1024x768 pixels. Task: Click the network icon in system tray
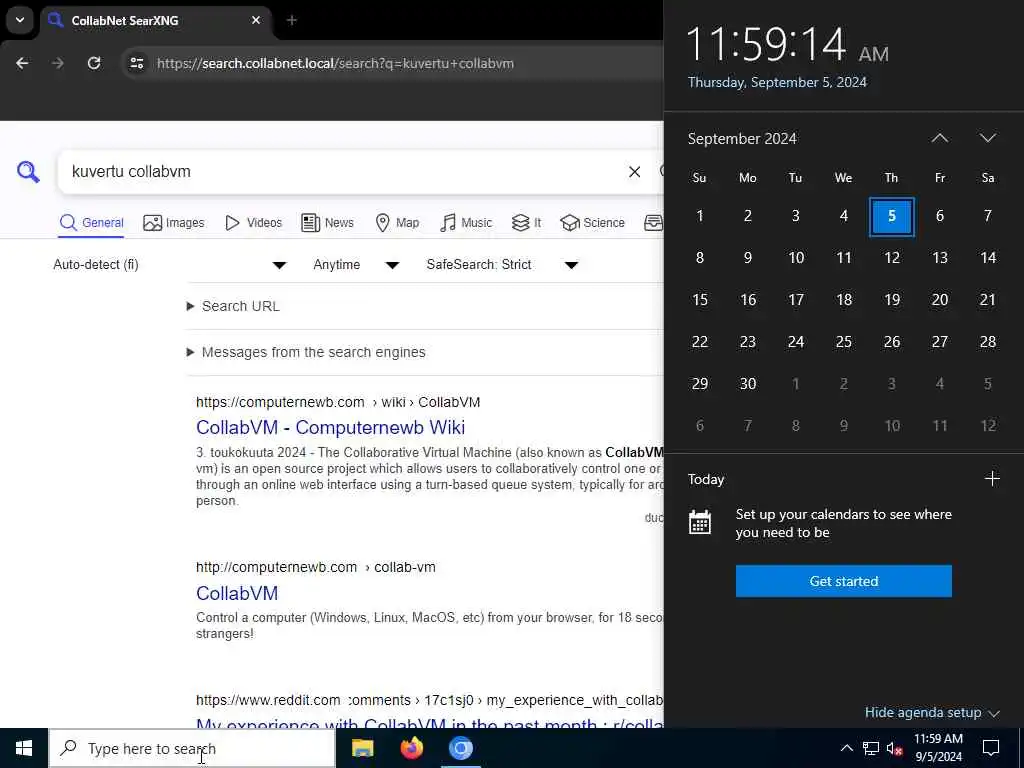(x=871, y=748)
